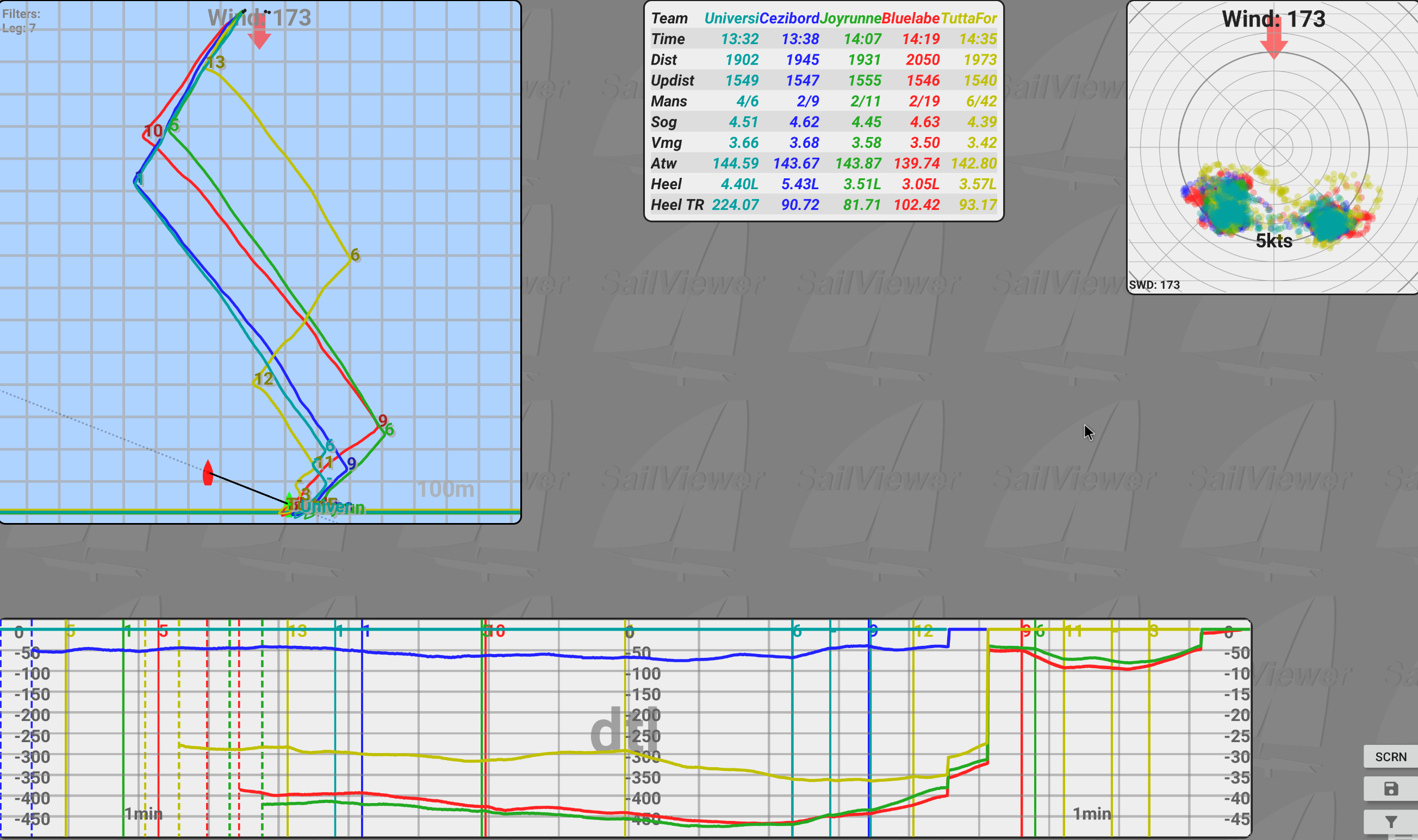Click the 5kts ring label on polar
The height and width of the screenshot is (840, 1418).
(x=1274, y=241)
